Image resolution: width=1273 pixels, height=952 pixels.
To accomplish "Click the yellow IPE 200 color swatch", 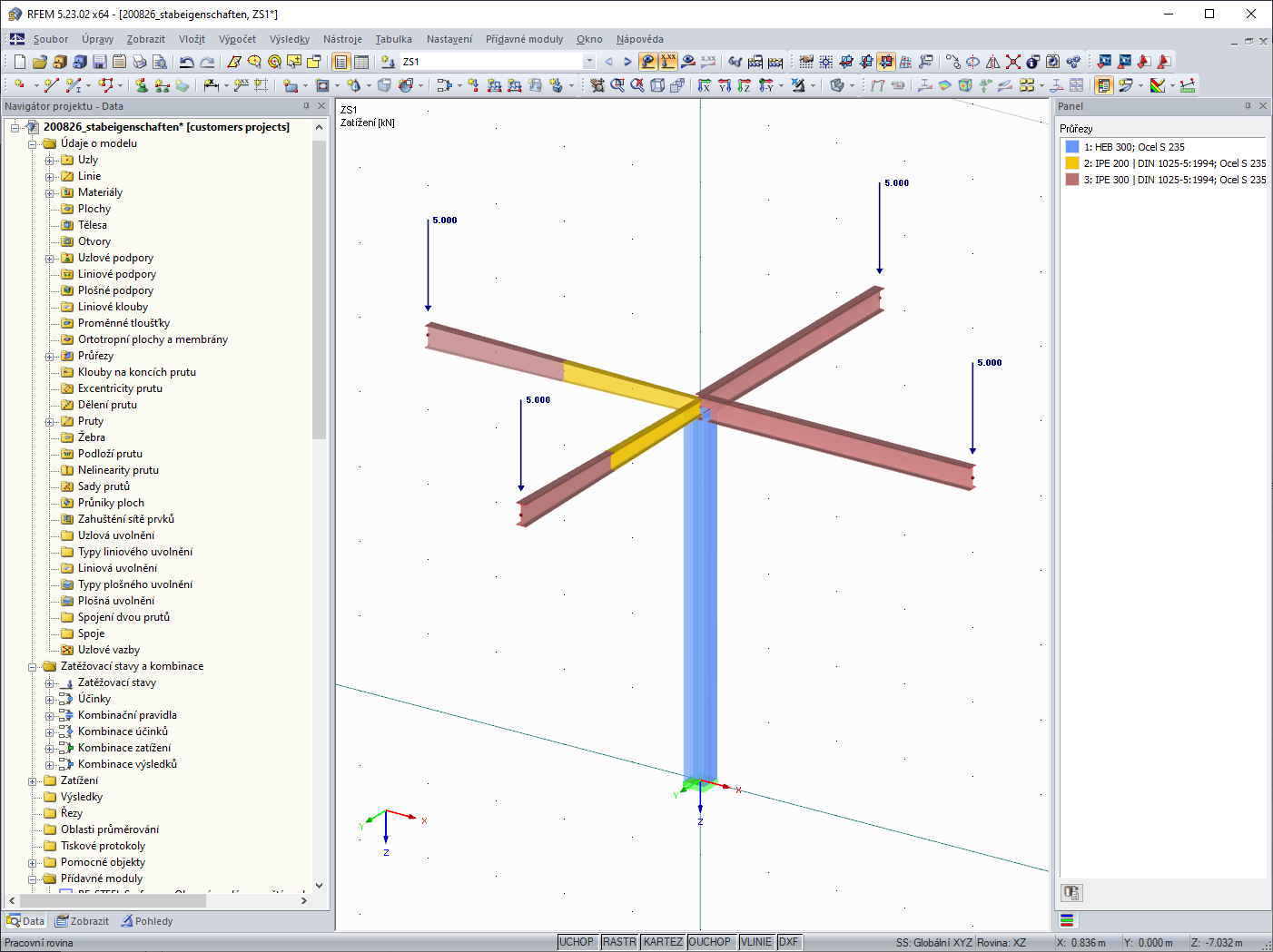I will [x=1072, y=163].
